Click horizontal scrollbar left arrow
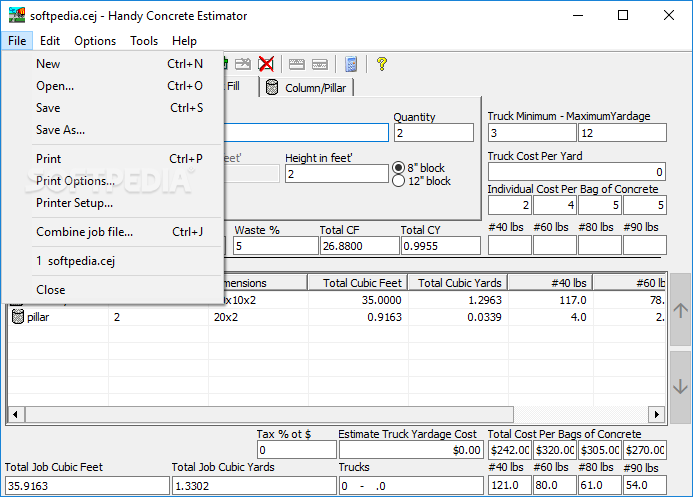The width and height of the screenshot is (693, 497). click(16, 414)
